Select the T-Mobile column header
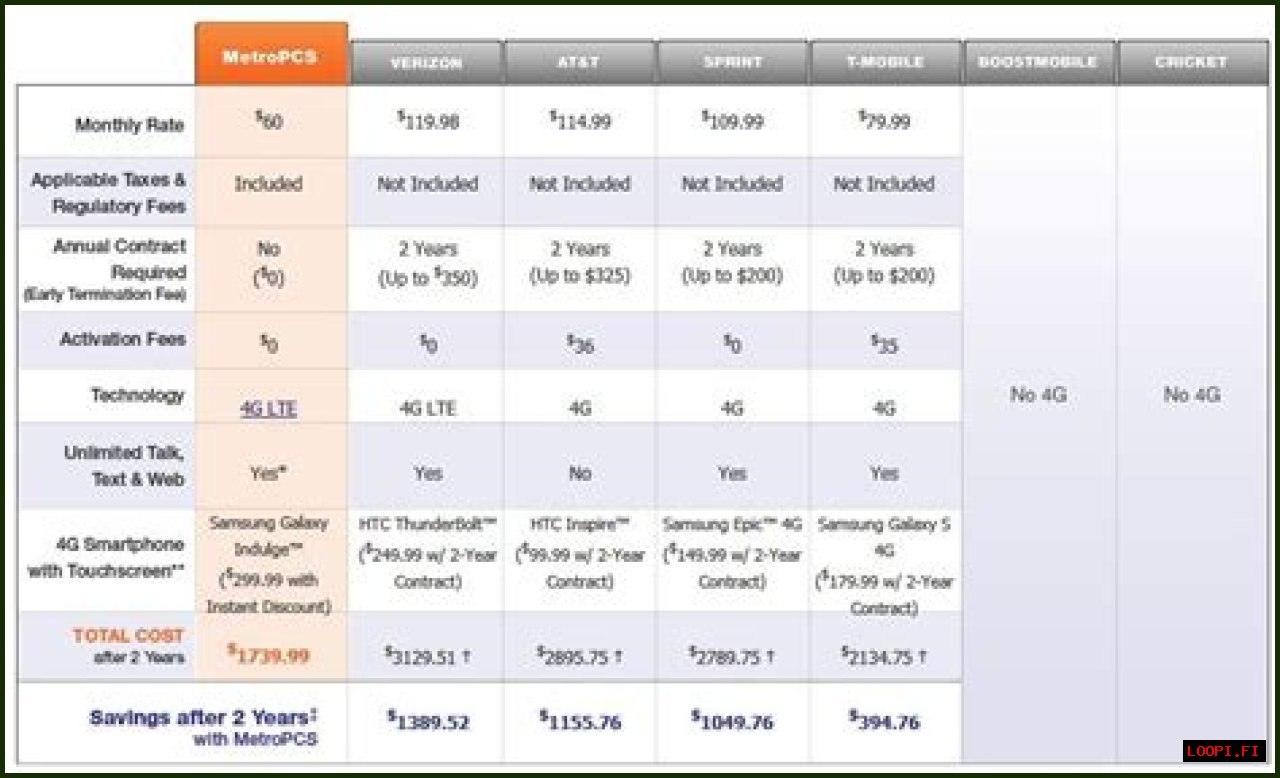1280x778 pixels. tap(884, 62)
